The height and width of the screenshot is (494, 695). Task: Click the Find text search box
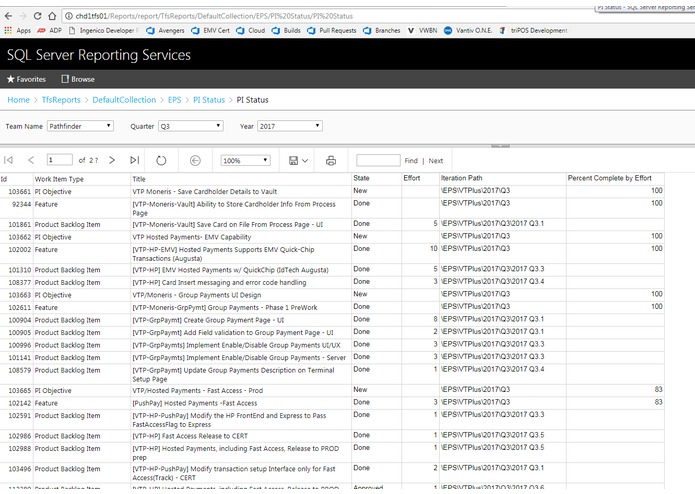pos(378,160)
